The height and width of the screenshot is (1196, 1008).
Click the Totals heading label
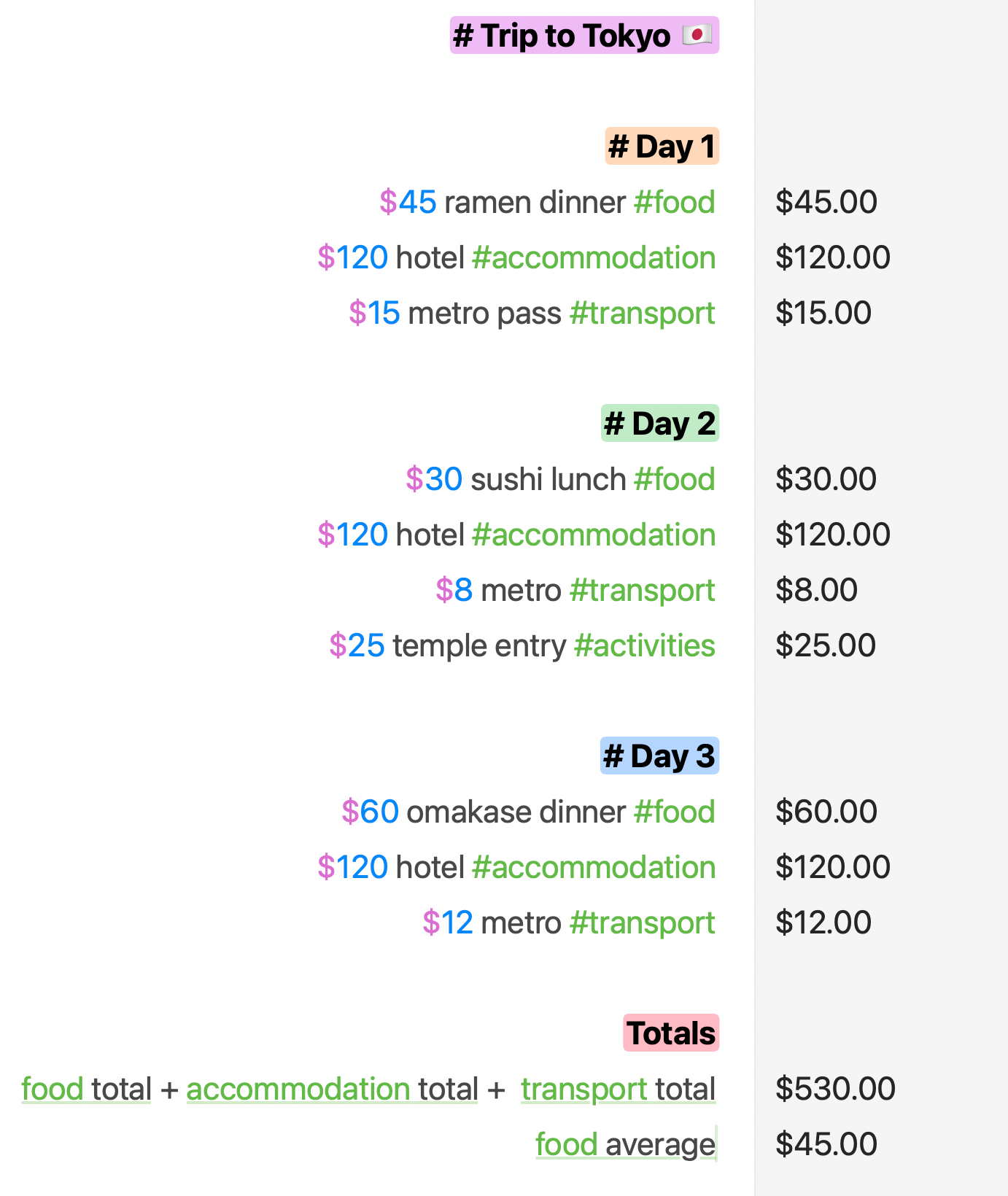[672, 1033]
